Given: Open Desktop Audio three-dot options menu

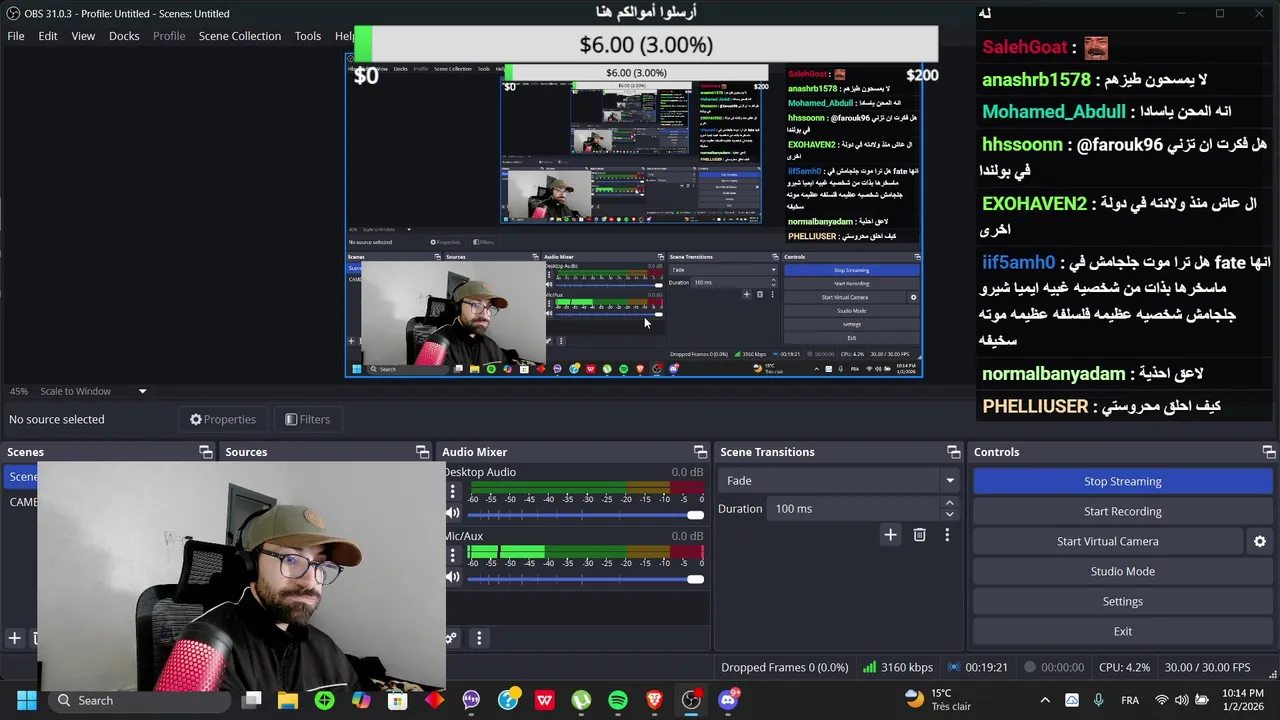Looking at the screenshot, I should pos(452,492).
